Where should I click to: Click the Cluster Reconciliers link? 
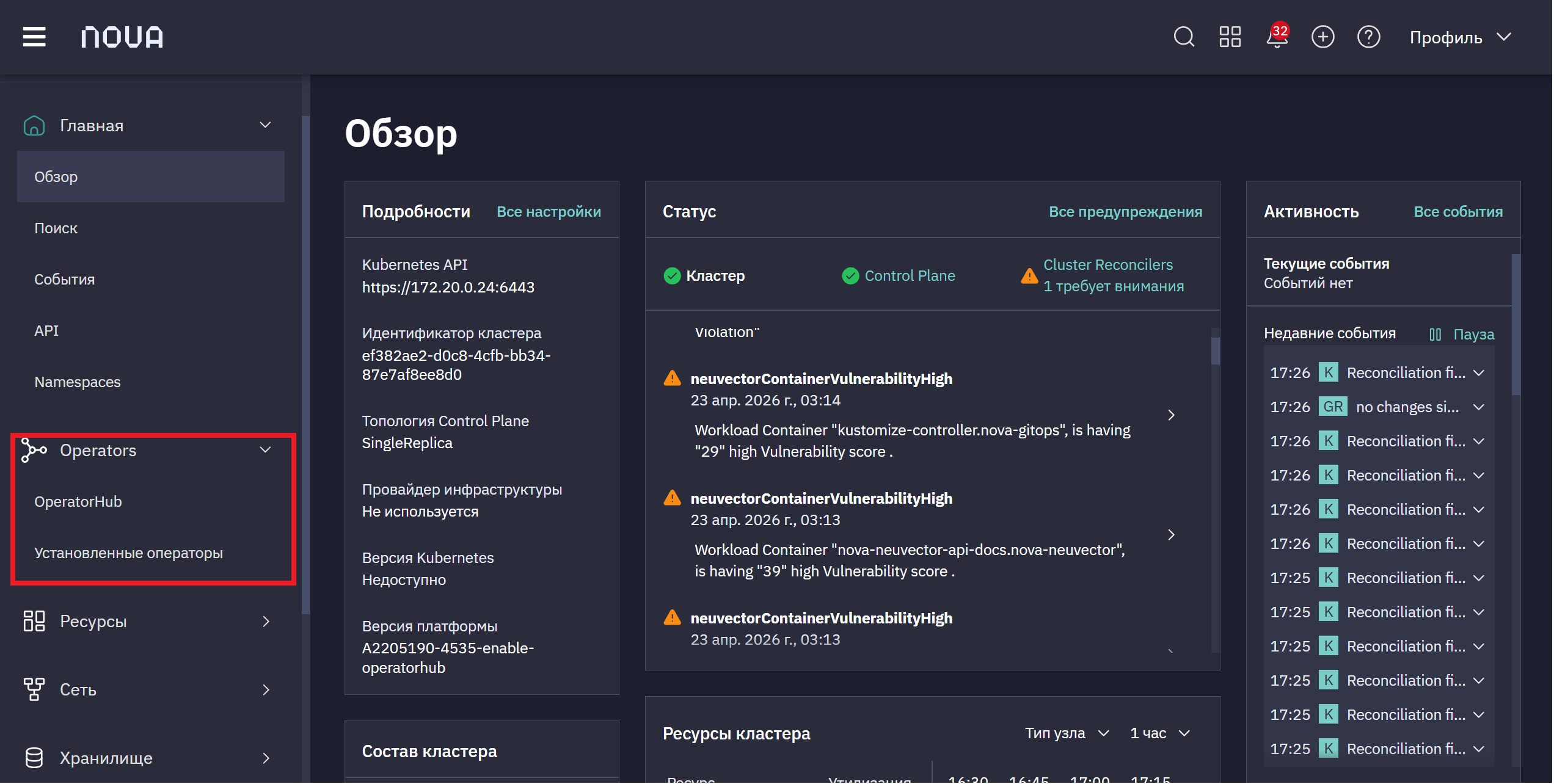(x=1108, y=265)
